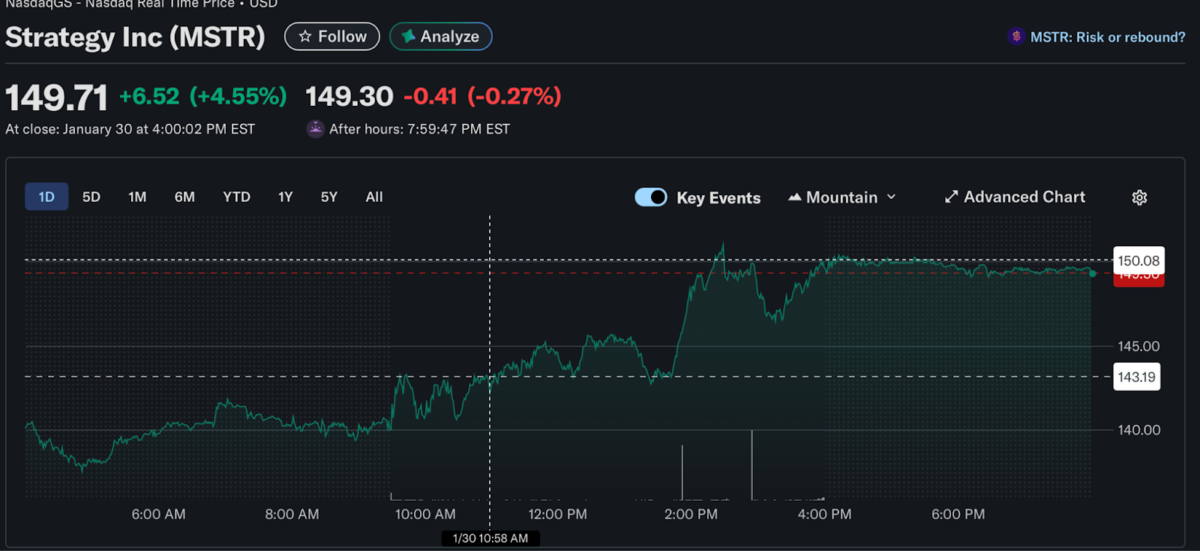Follow the Strategy Inc stock
1200x551 pixels.
coord(332,37)
